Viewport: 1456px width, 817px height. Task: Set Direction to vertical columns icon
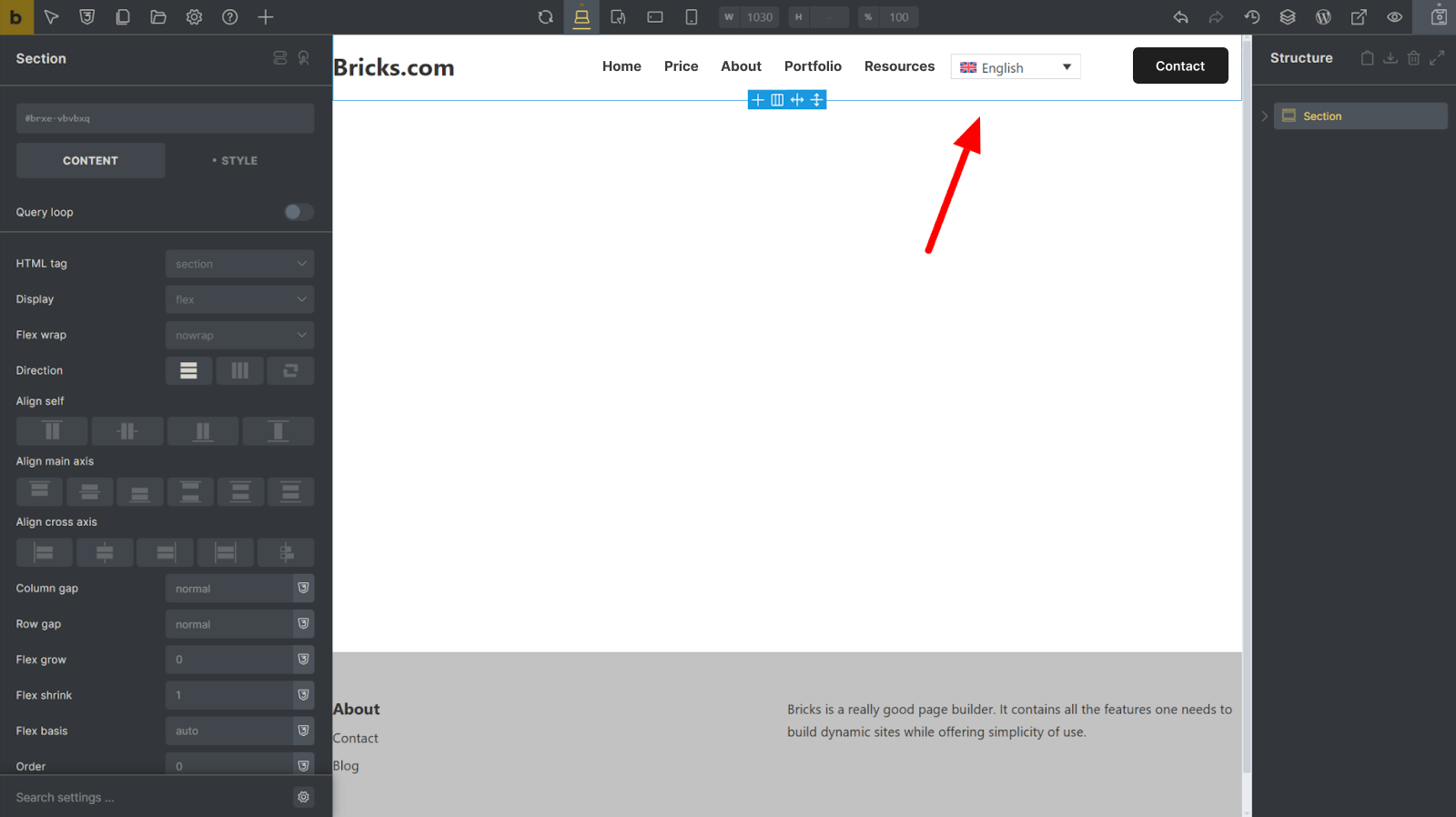pyautogui.click(x=239, y=370)
